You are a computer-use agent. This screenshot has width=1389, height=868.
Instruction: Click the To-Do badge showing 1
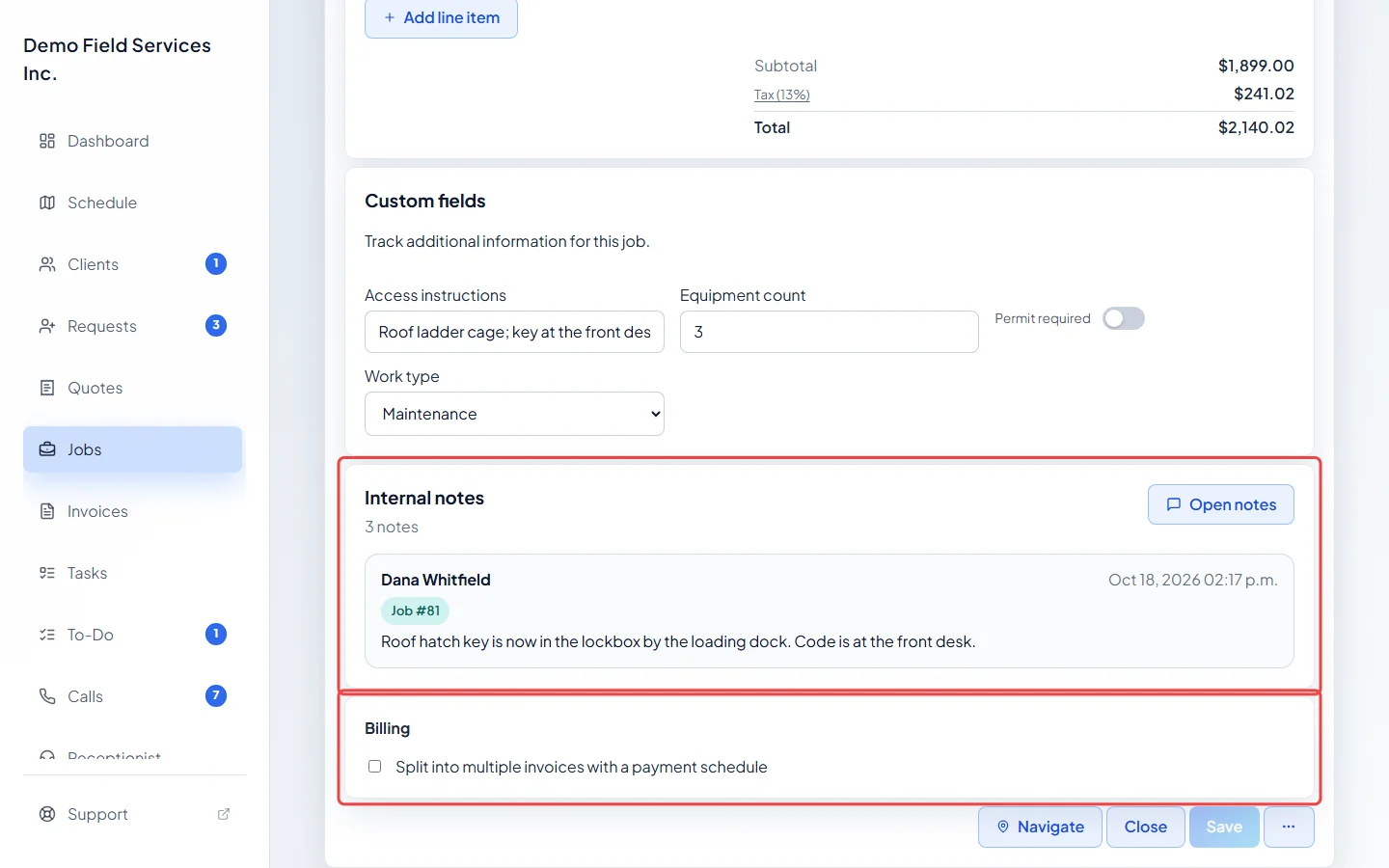coord(216,634)
